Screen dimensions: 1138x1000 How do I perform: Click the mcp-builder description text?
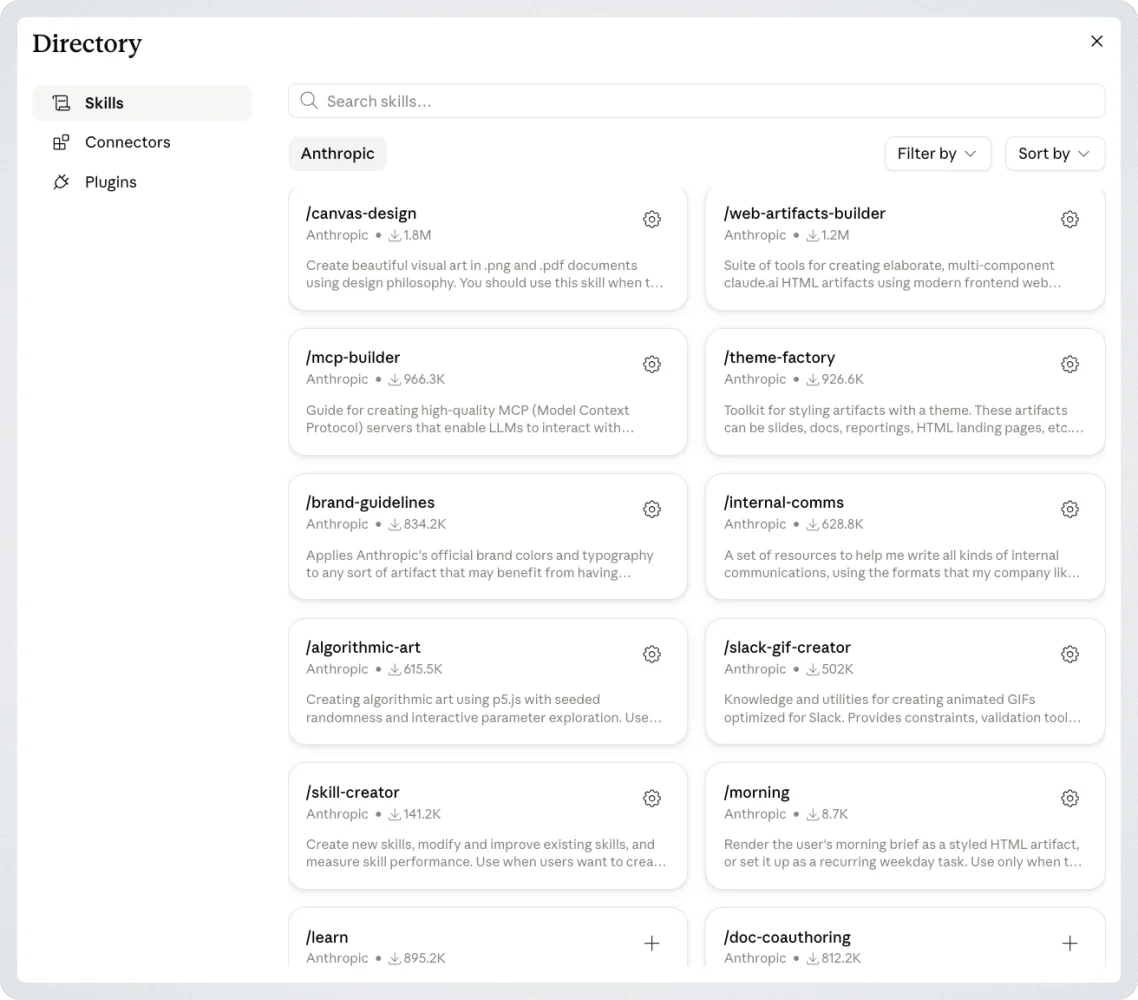point(470,419)
